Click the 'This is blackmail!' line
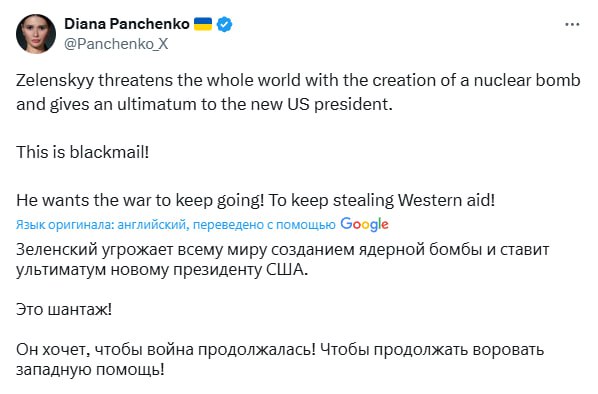The height and width of the screenshot is (394, 598). pyautogui.click(x=82, y=152)
